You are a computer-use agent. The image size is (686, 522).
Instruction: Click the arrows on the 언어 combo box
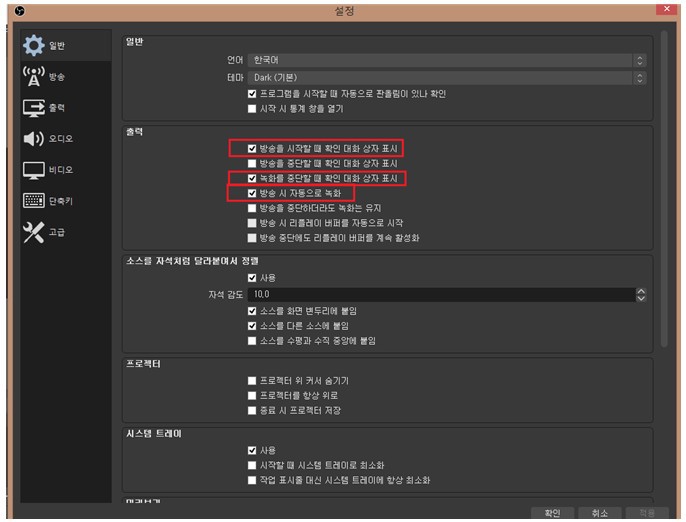tap(640, 60)
